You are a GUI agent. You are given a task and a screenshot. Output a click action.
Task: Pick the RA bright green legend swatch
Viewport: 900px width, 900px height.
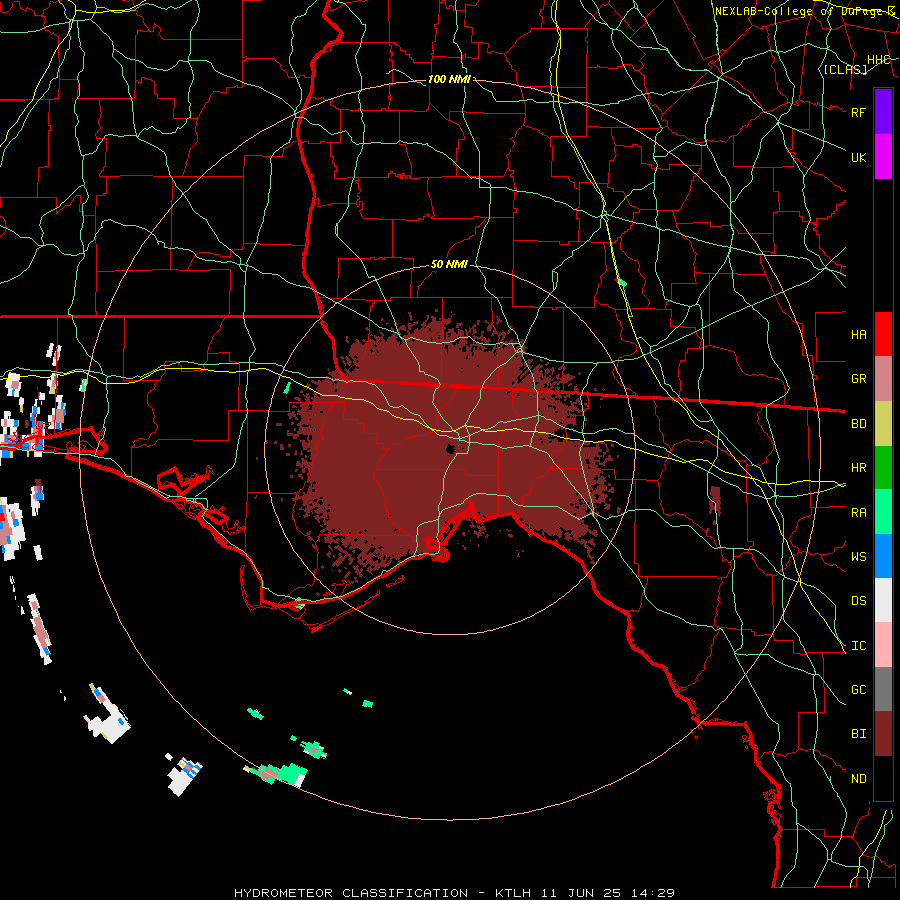(x=883, y=512)
